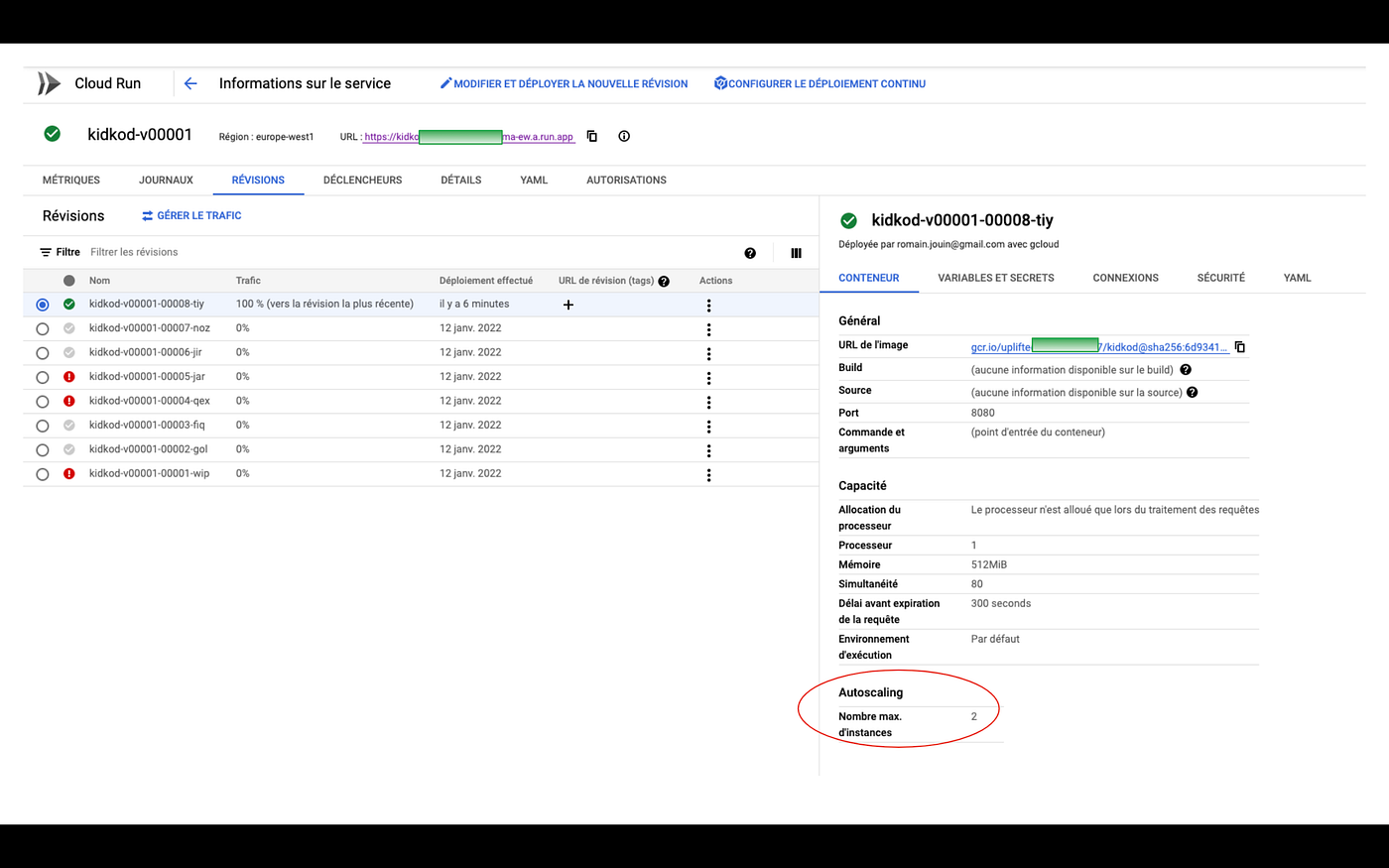Screen dimensions: 1389x868
Task: Click the RÉVISIONS tab
Action: pos(258,180)
